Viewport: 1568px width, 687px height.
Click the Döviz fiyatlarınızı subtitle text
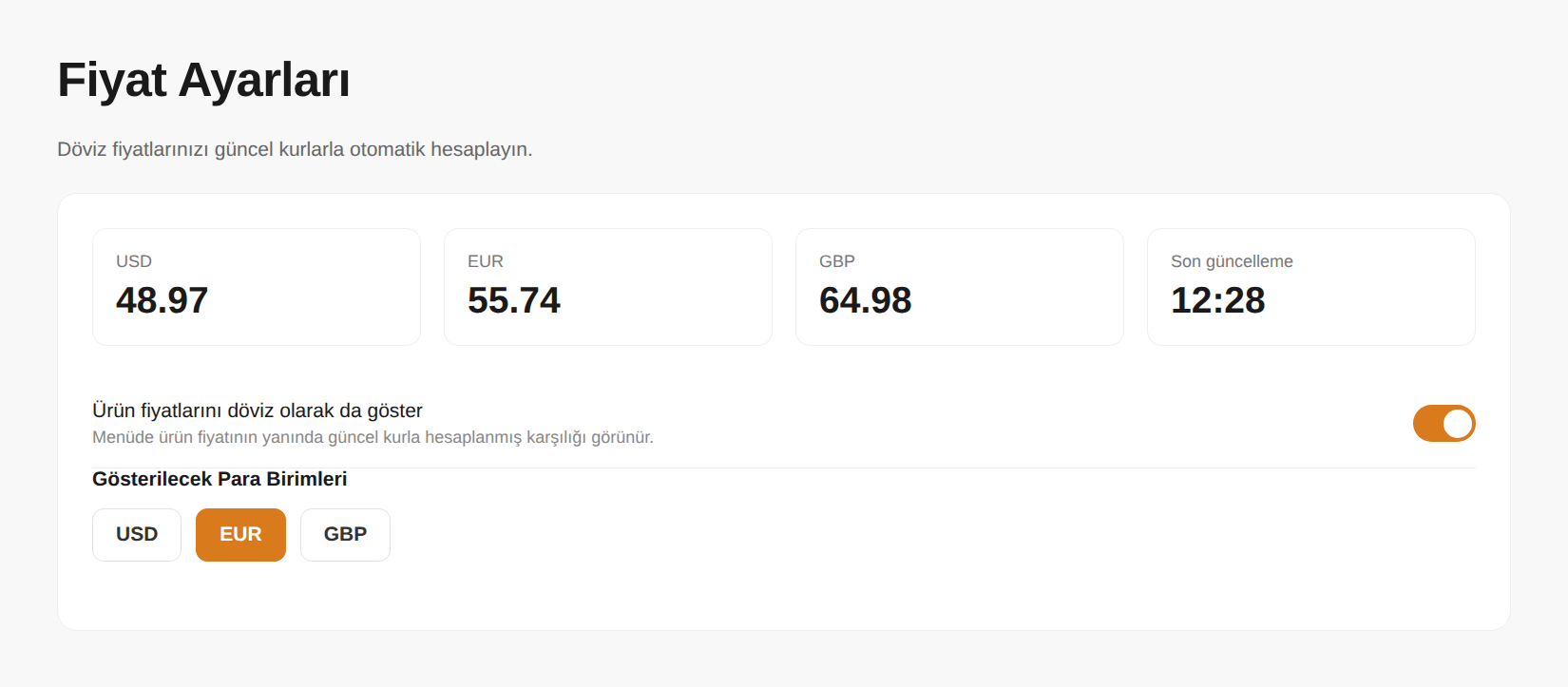pyautogui.click(x=295, y=149)
